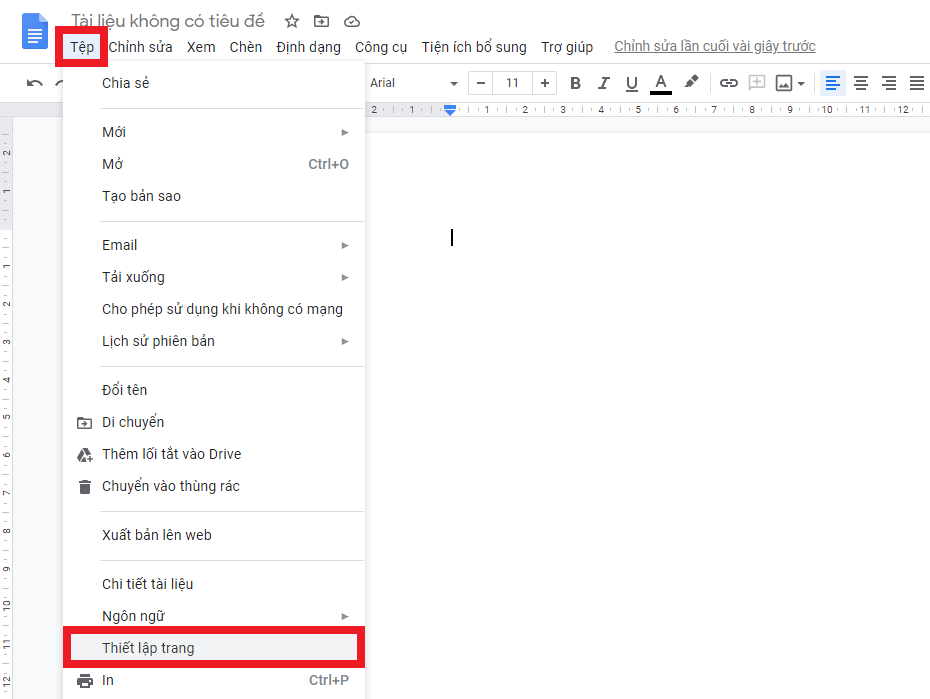Viewport: 930px width, 699px height.
Task: Choose Tạo bản sao menu item
Action: point(214,196)
